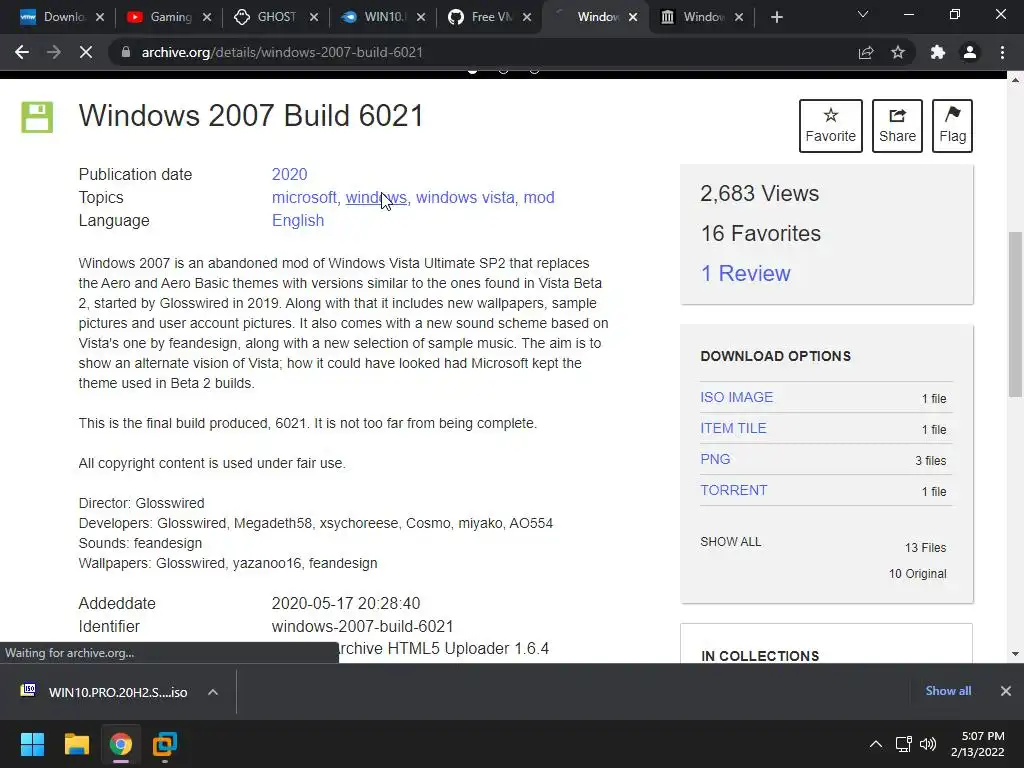Open the mod topic link
Viewport: 1024px width, 768px height.
tap(539, 197)
